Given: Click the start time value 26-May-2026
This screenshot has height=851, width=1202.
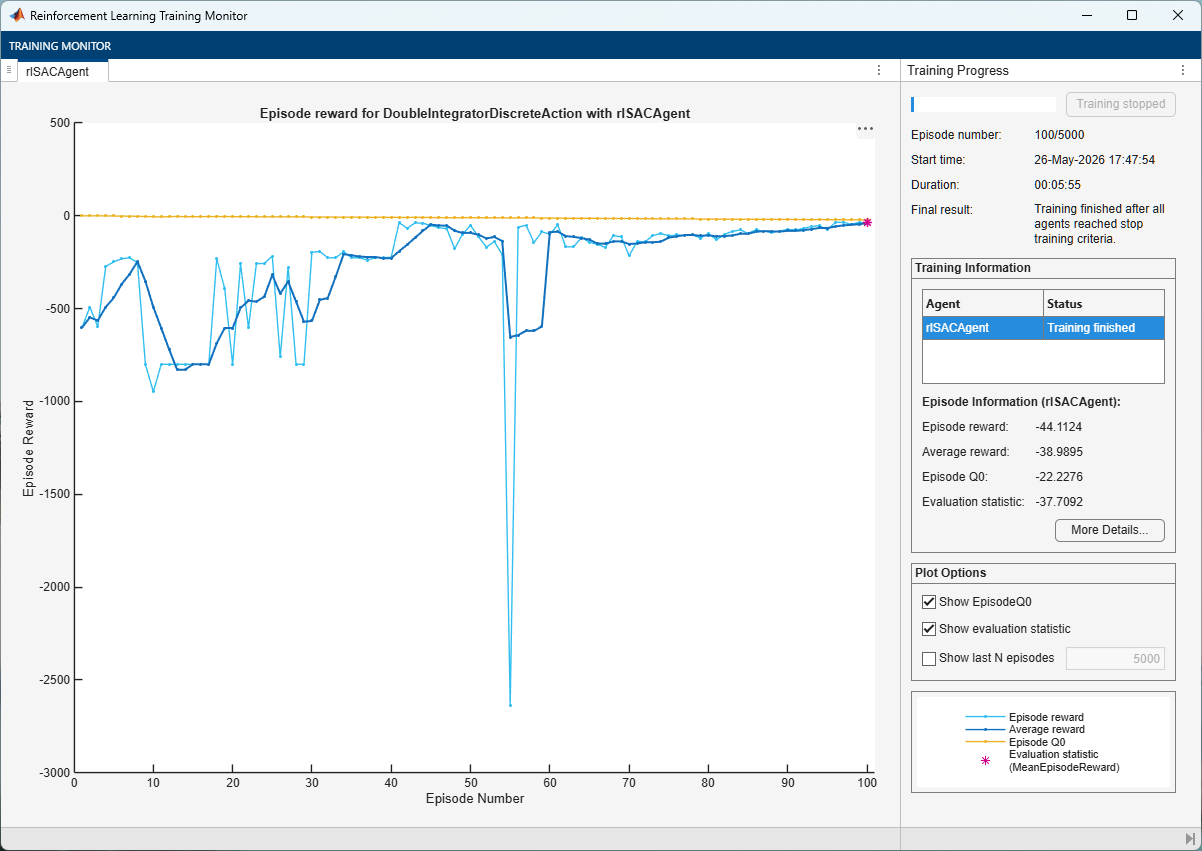Looking at the screenshot, I should pyautogui.click(x=1094, y=160).
